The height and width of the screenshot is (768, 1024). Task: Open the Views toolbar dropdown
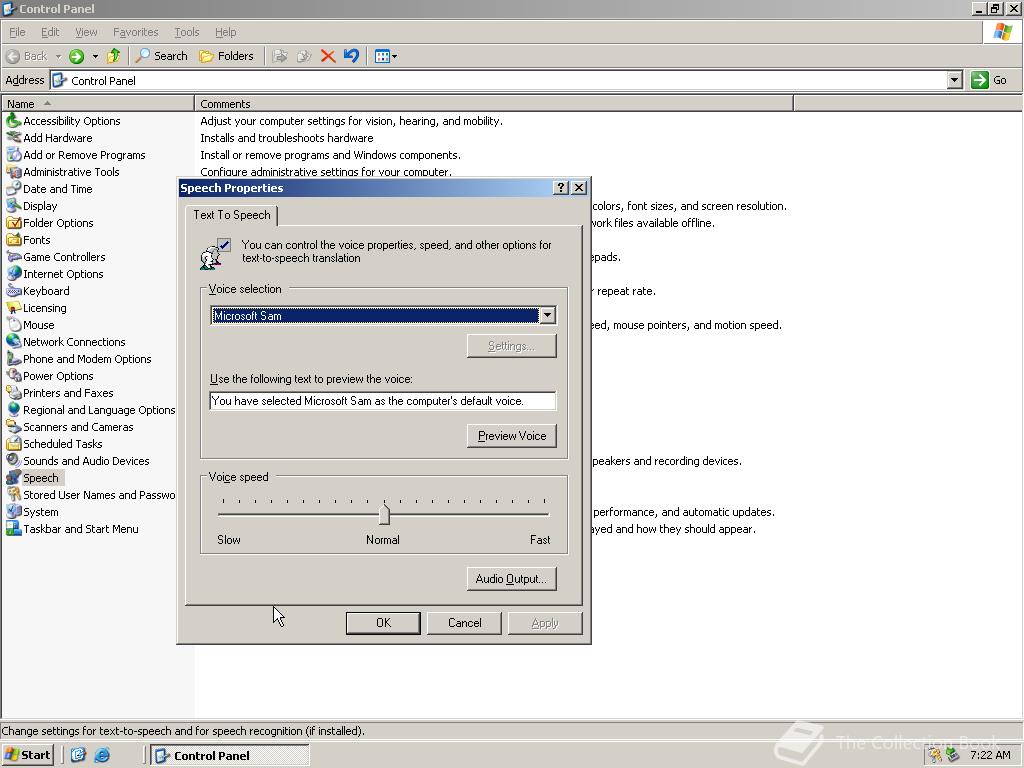386,56
